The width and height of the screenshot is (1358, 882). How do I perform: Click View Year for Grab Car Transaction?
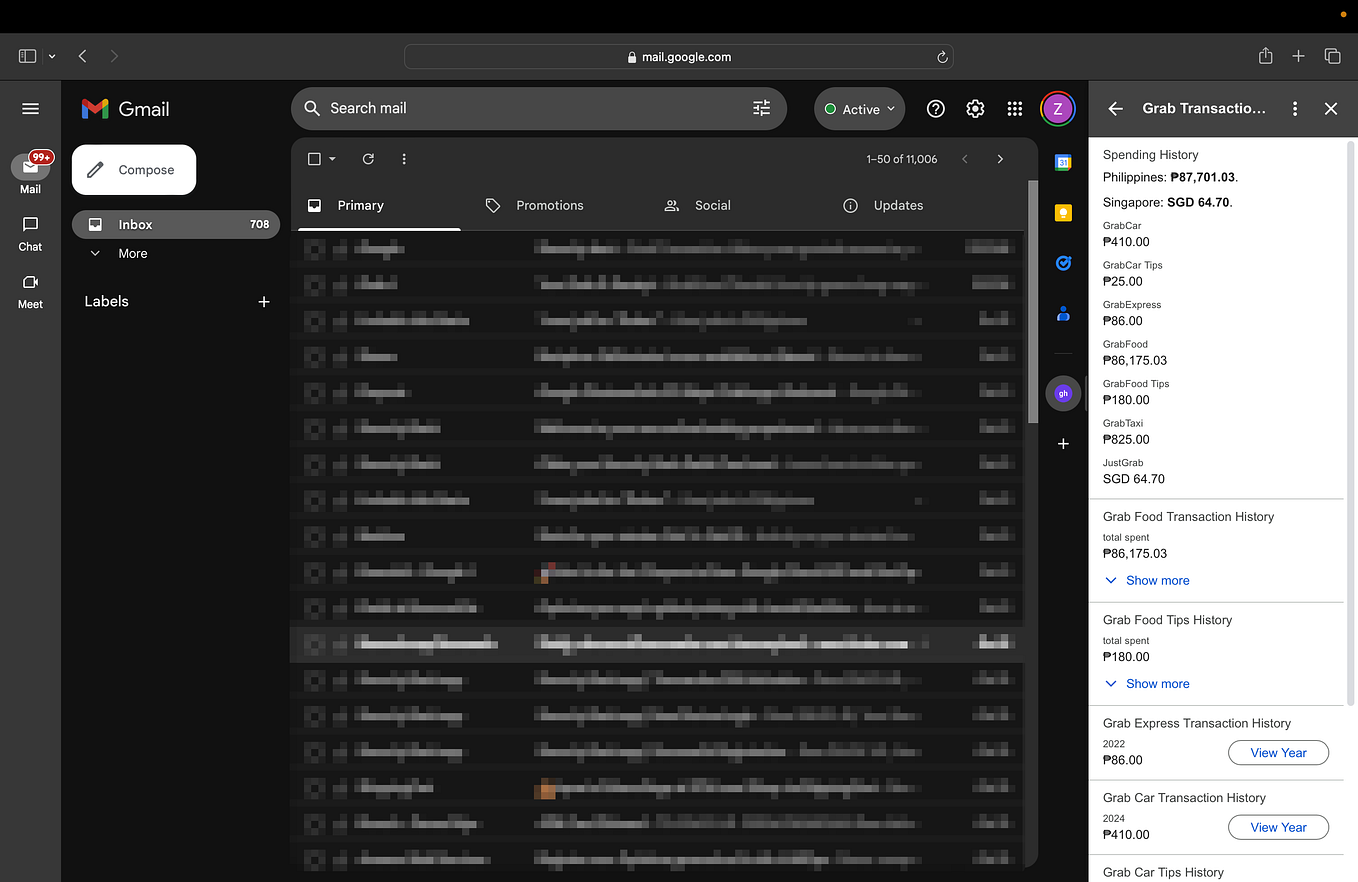click(1278, 827)
